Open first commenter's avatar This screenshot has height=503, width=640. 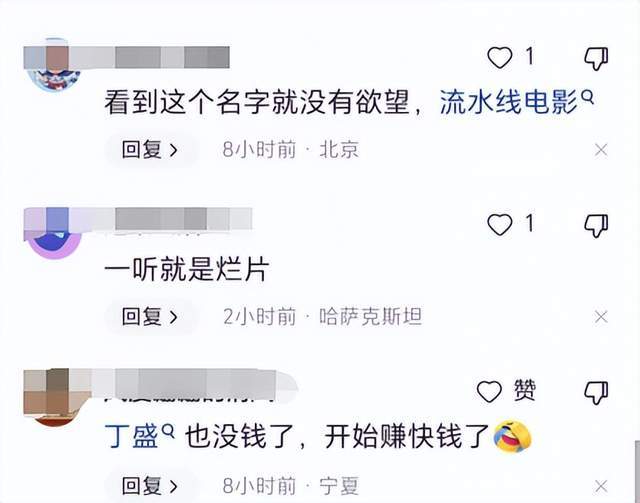click(x=53, y=65)
